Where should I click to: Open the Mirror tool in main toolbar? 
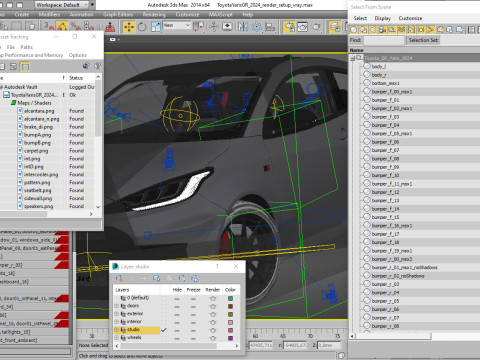(x=243, y=27)
